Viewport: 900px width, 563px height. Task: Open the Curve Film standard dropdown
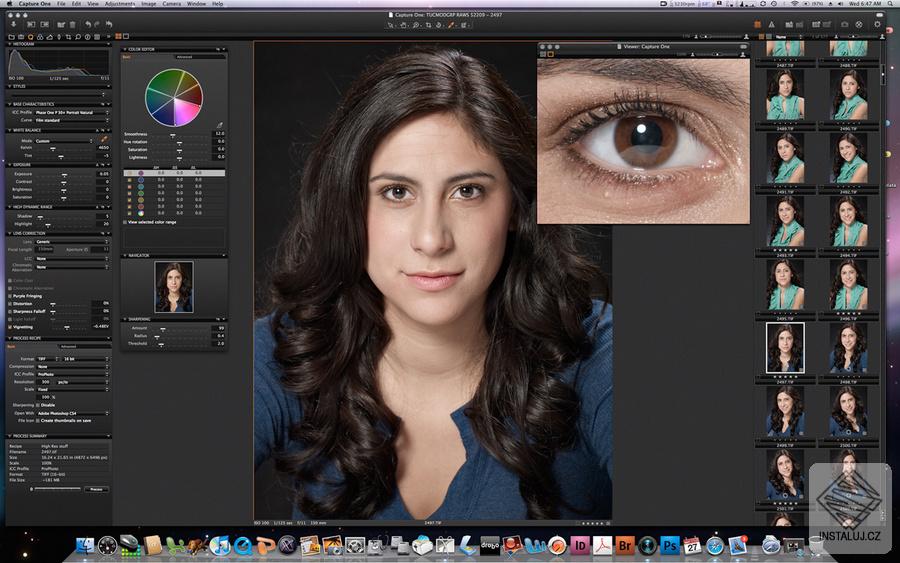pos(72,121)
